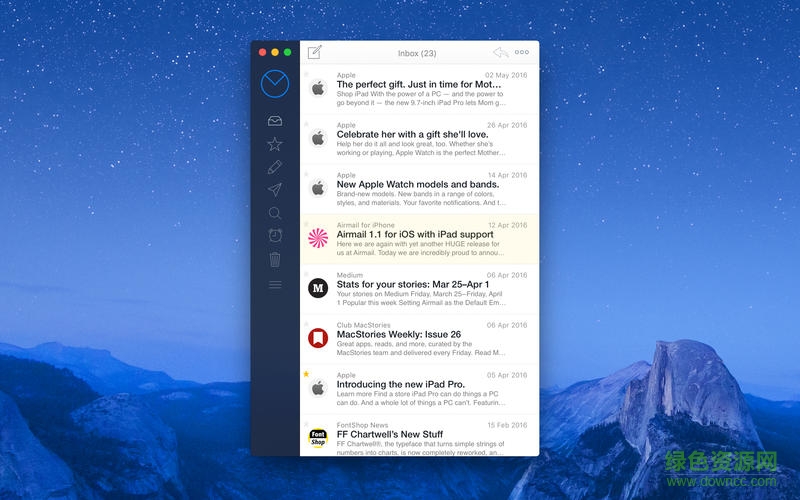Click the 'Inbox (23)' window title
This screenshot has height=500, width=800.
[417, 53]
